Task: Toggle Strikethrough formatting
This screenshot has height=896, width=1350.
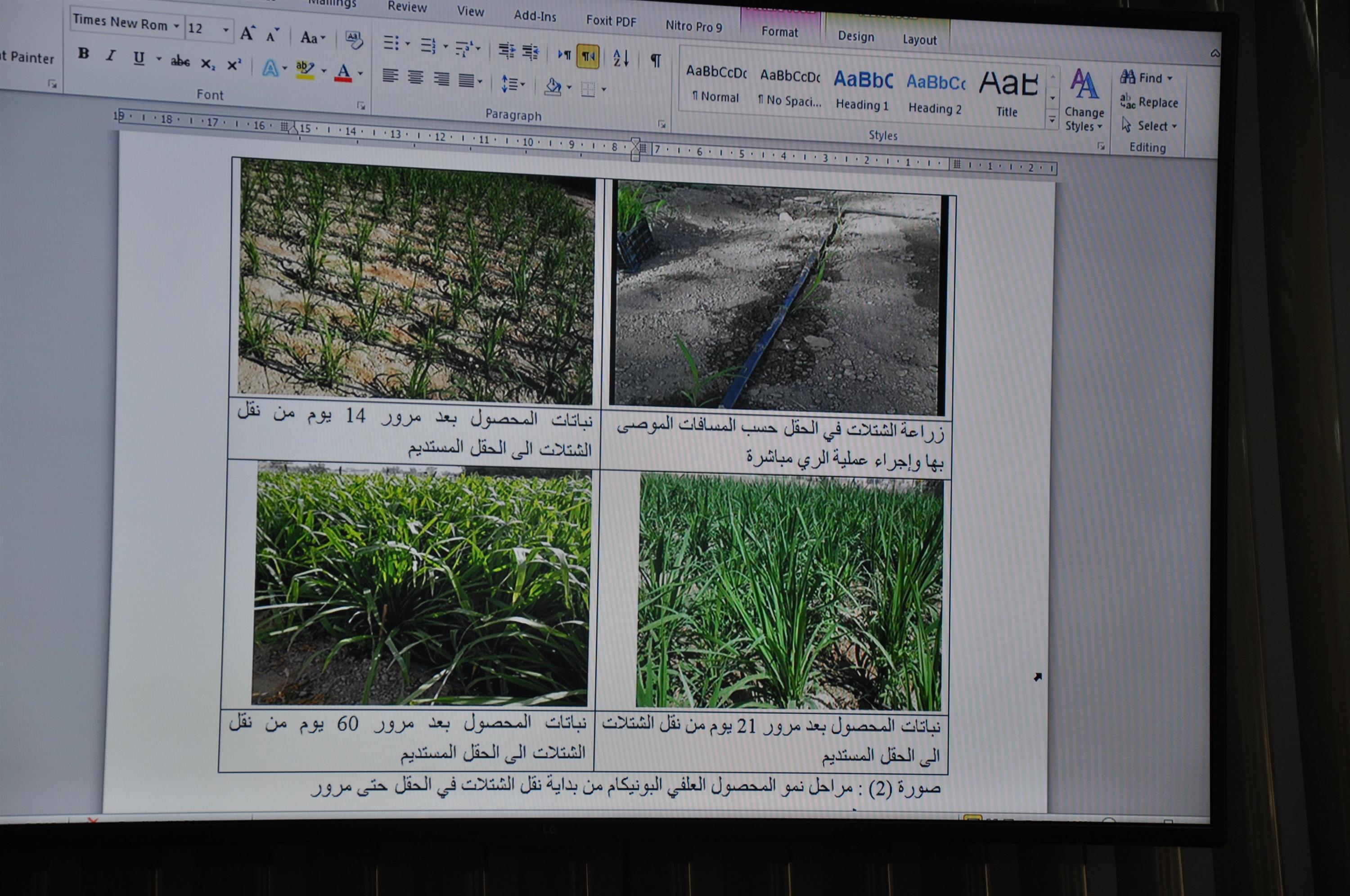Action: [x=180, y=61]
